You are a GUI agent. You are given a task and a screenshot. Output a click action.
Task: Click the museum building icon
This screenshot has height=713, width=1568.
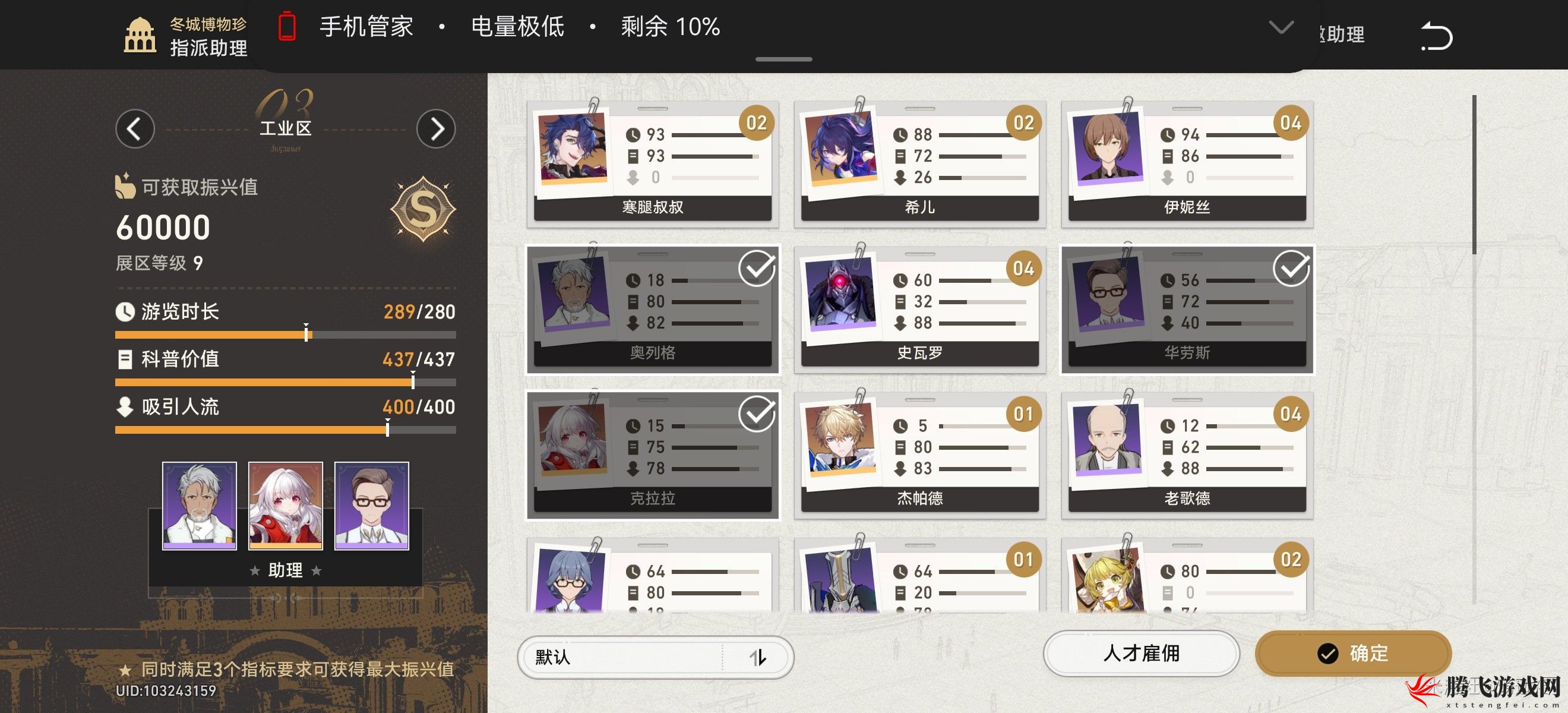140,35
